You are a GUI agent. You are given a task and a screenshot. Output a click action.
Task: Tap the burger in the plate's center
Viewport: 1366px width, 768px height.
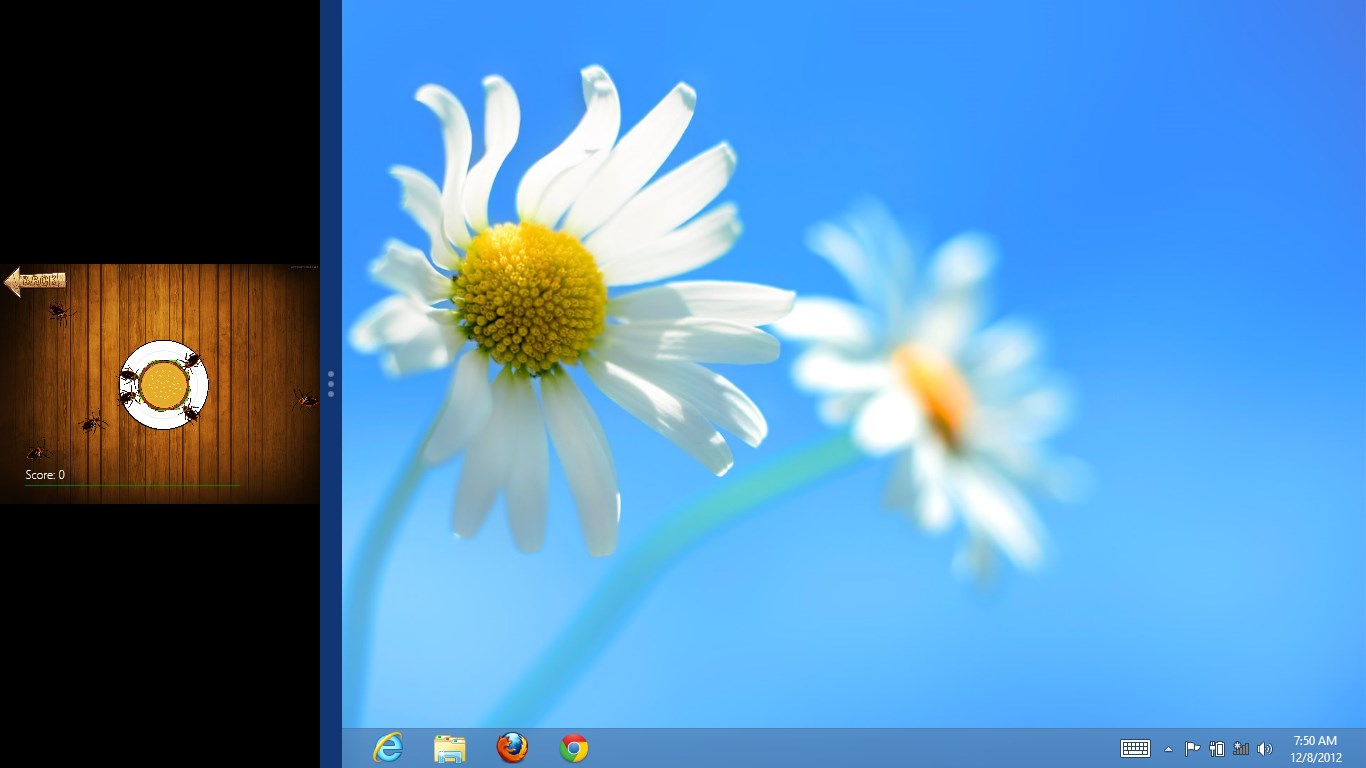pyautogui.click(x=163, y=385)
